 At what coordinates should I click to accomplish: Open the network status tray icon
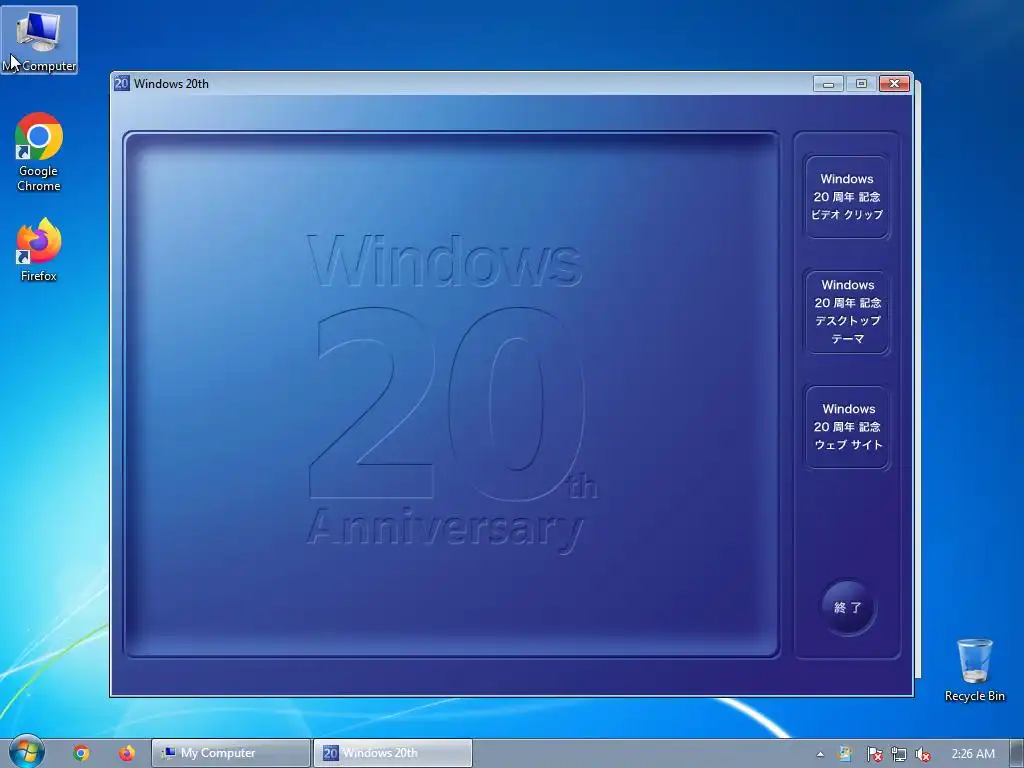point(899,754)
